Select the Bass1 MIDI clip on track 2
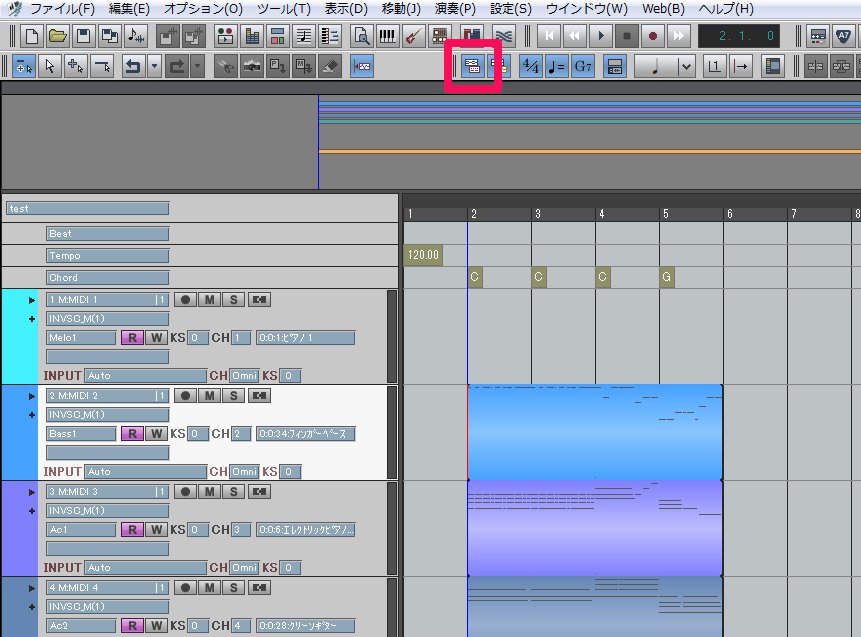The image size is (861, 637). (595, 432)
